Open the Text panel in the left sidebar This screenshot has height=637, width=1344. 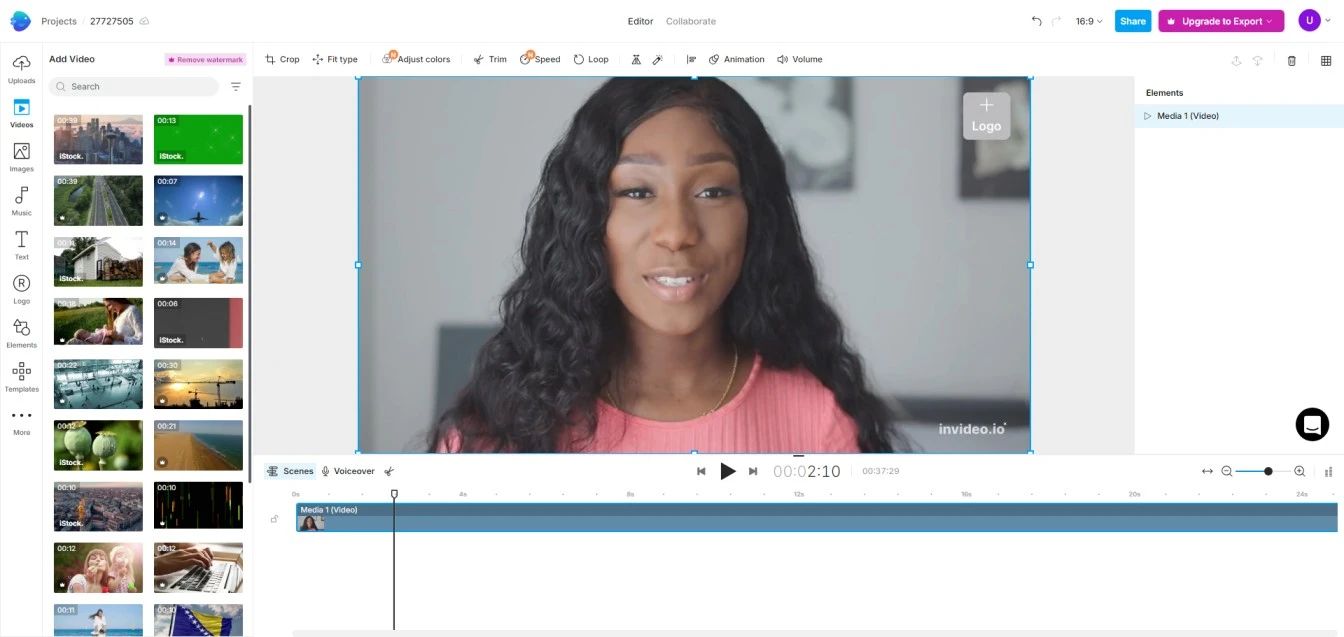coord(21,247)
